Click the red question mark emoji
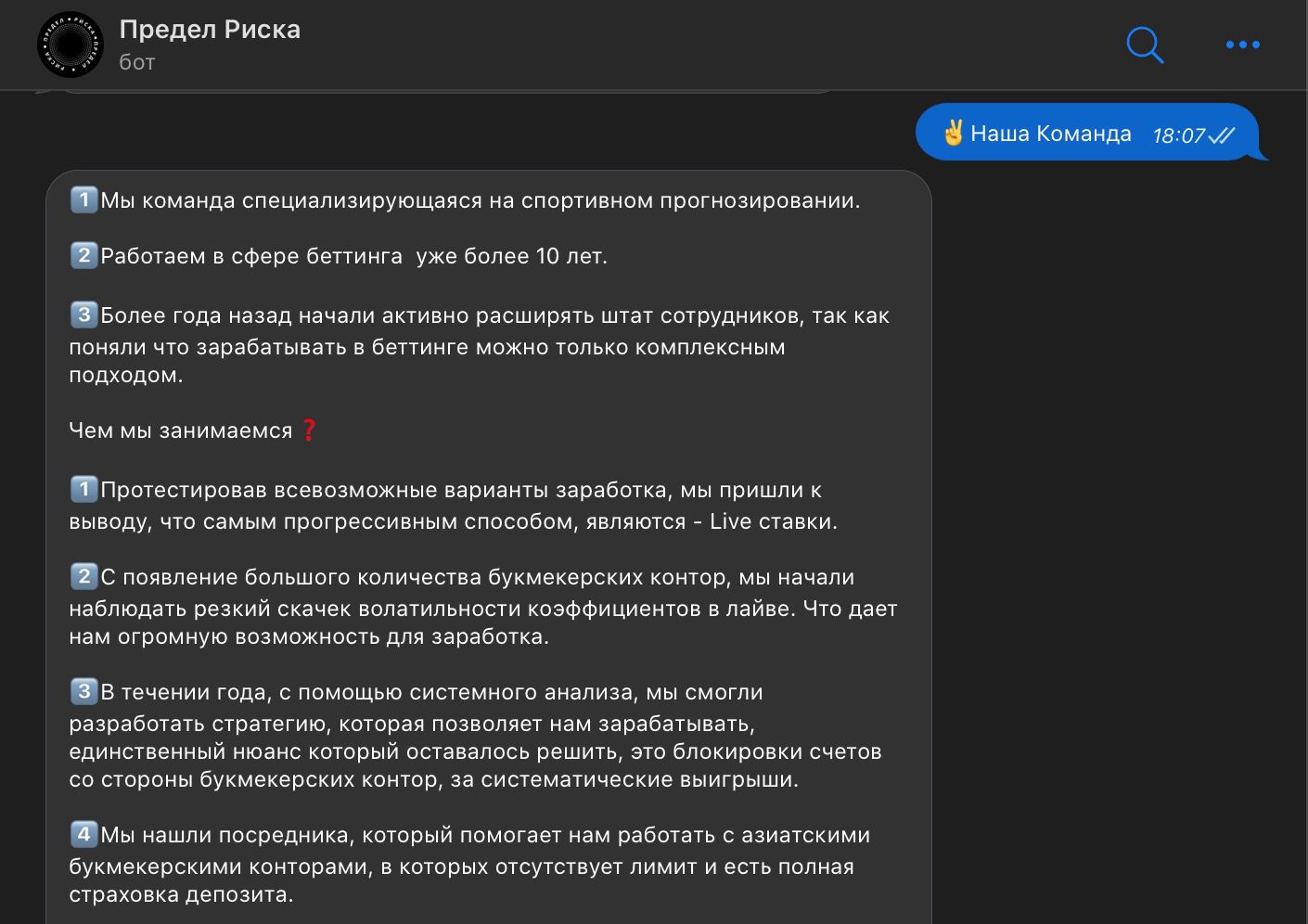The height and width of the screenshot is (924, 1308). coord(309,429)
